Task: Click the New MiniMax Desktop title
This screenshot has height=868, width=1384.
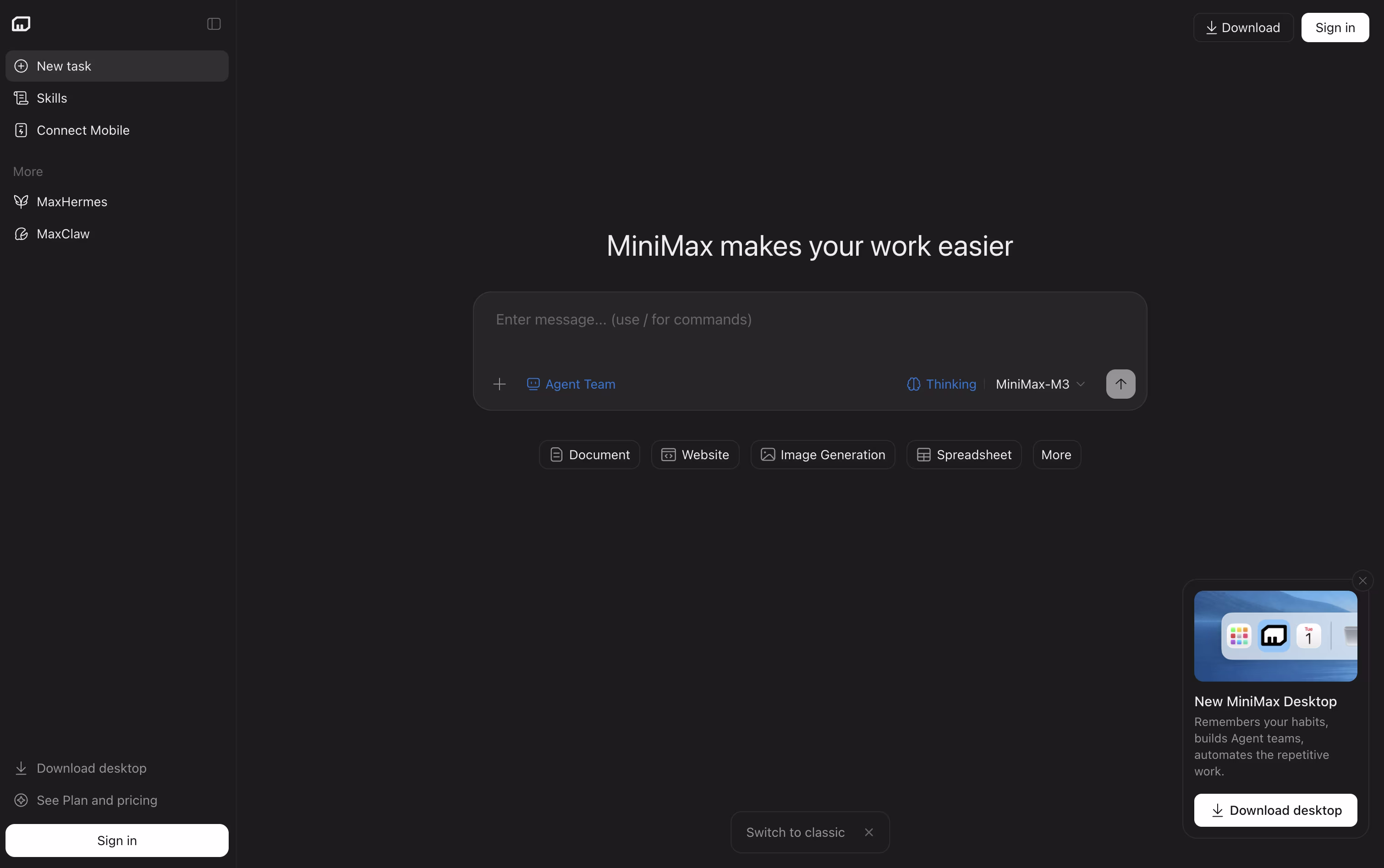Action: point(1265,702)
